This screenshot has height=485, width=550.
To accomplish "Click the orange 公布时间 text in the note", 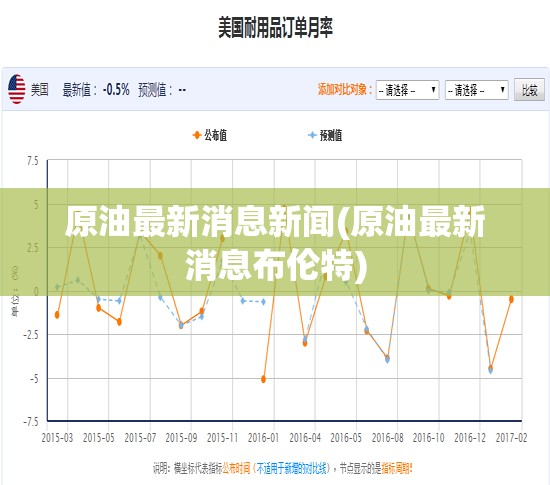I will click(236, 468).
